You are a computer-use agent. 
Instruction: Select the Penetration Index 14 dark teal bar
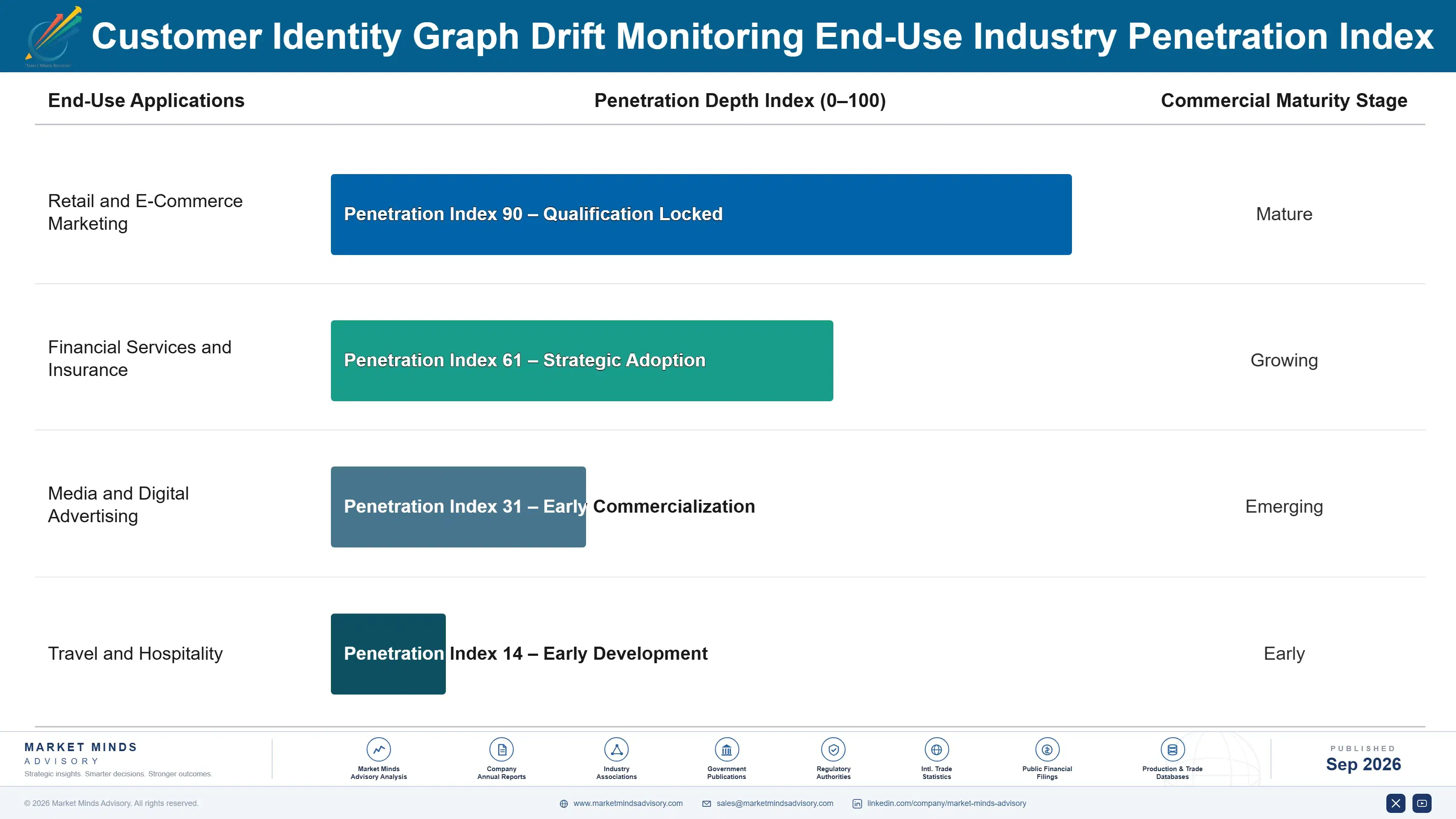388,654
